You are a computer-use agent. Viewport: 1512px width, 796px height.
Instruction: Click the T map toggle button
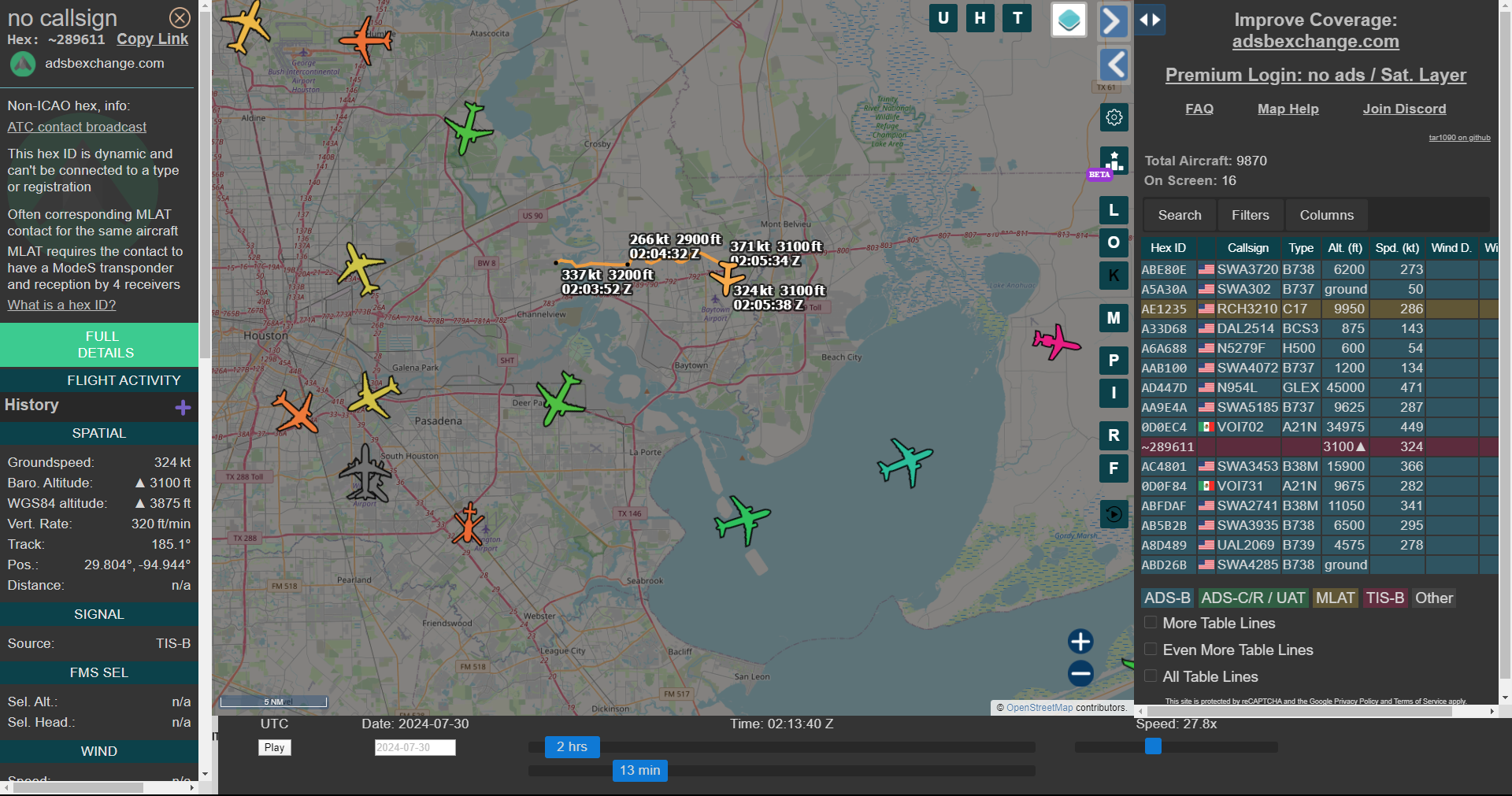1017,17
